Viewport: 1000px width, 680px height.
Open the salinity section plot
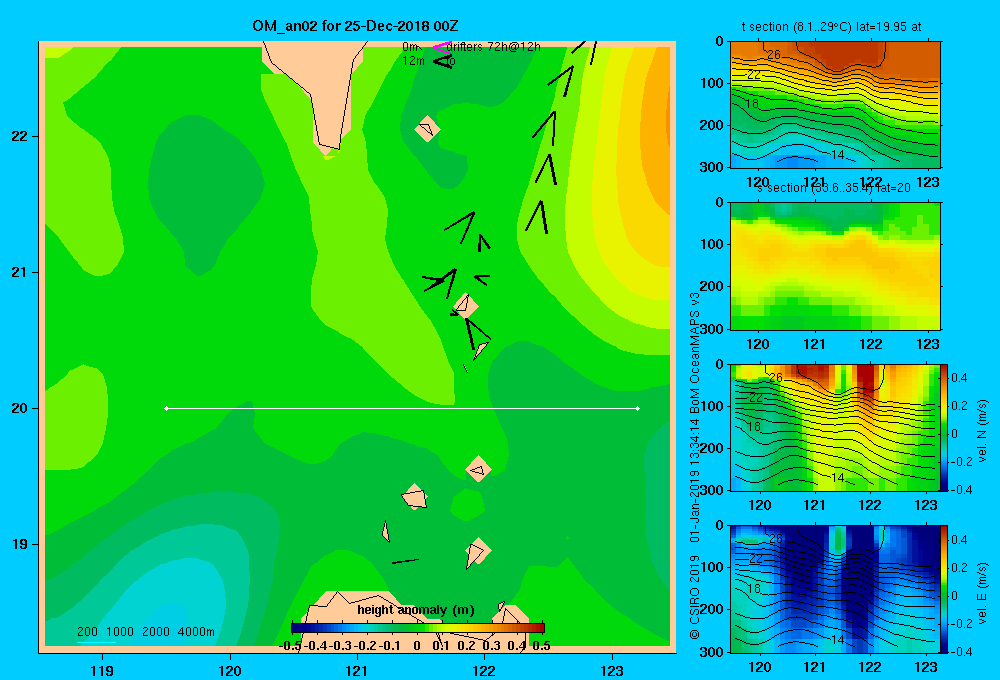coord(835,266)
